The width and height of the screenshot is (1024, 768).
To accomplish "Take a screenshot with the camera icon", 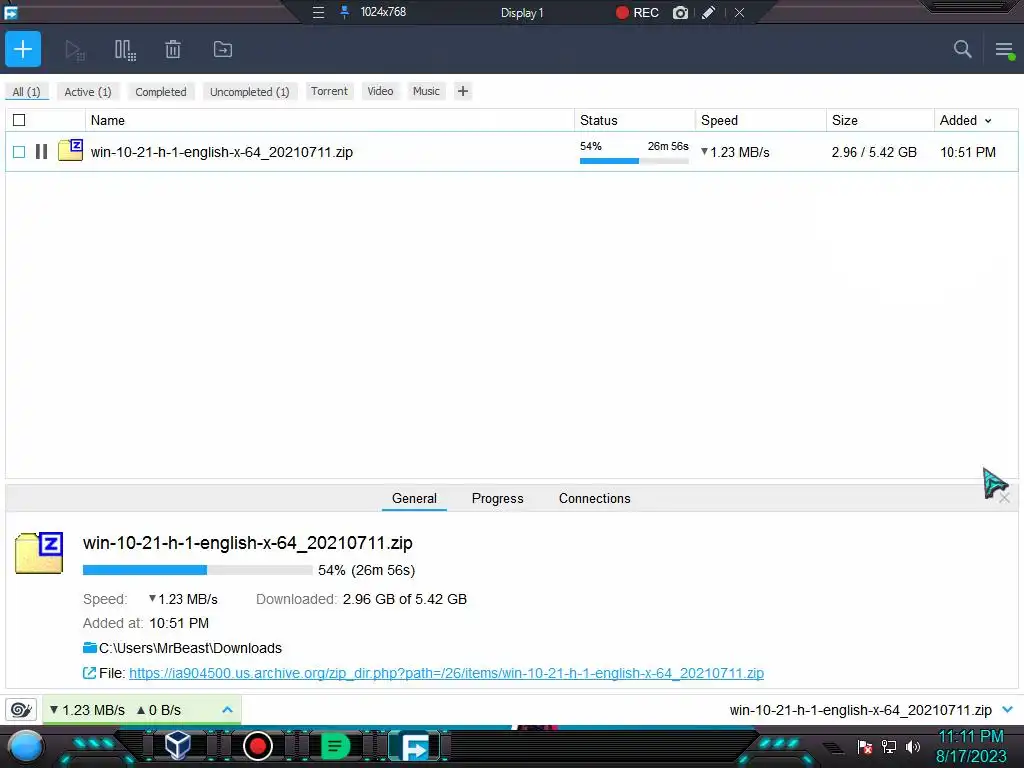I will pos(680,12).
